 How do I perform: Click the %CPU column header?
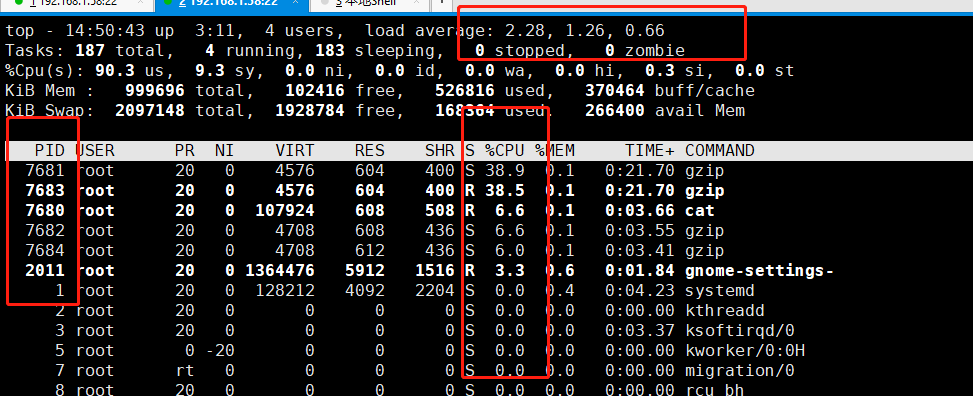(504, 151)
